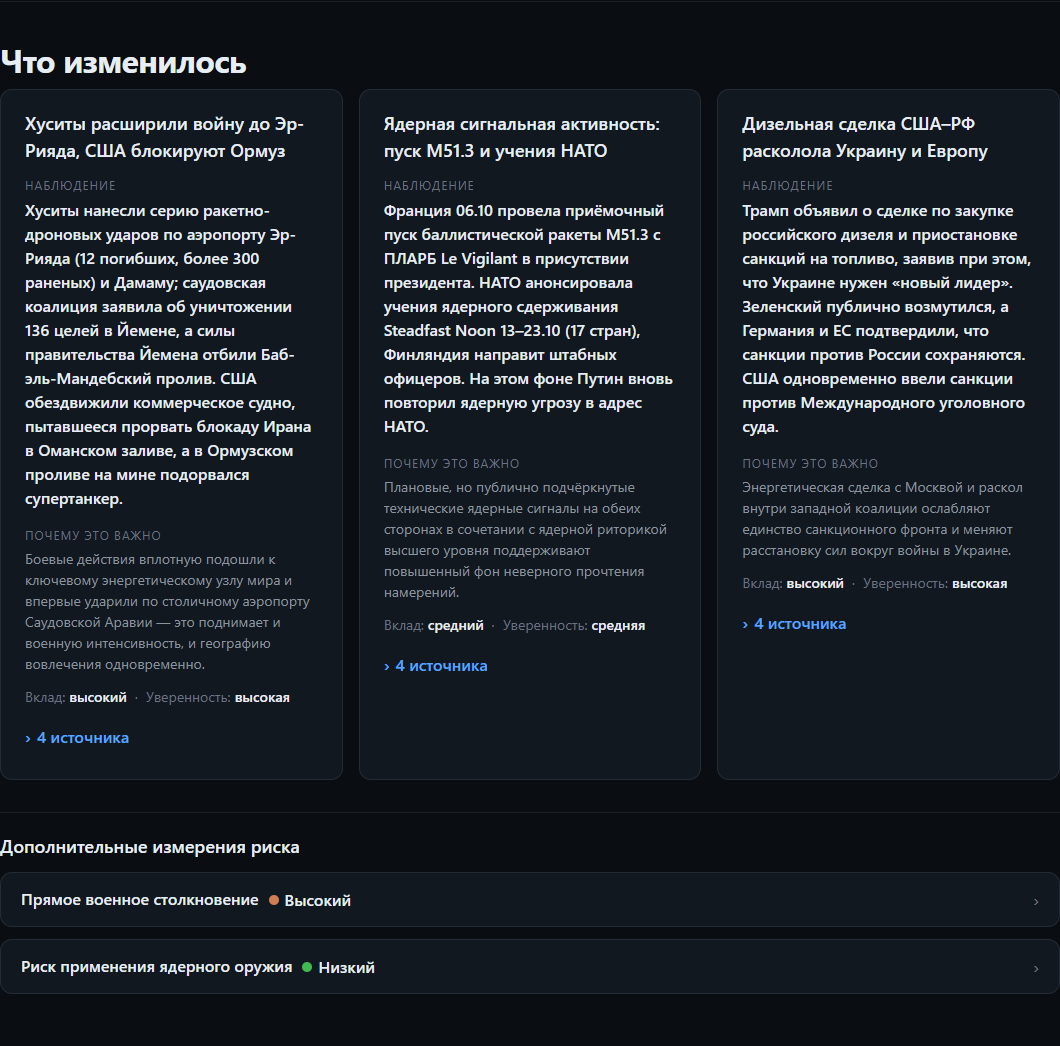Viewport: 1060px width, 1046px height.
Task: Click "Вклад: высокий" in the diesel deal card
Action: [x=793, y=584]
